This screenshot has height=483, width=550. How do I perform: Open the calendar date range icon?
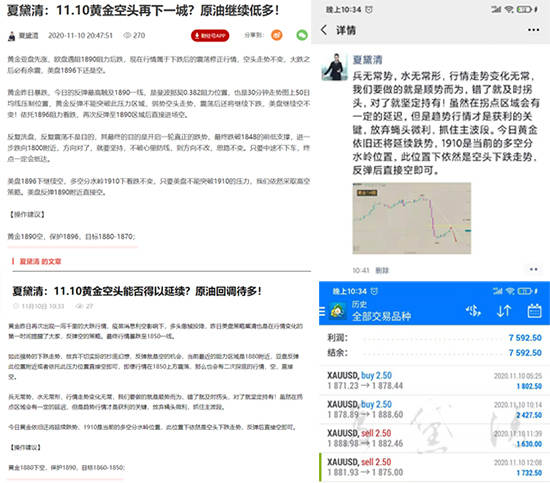tap(534, 311)
